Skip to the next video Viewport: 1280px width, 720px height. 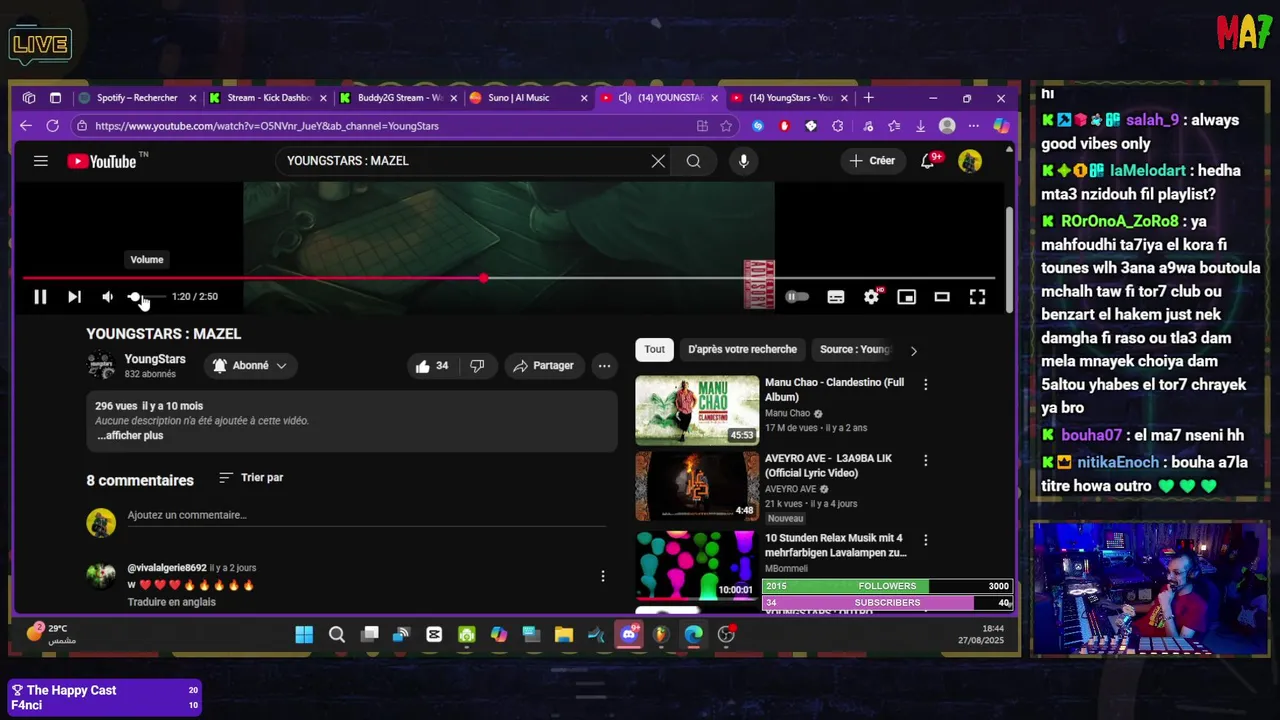point(74,297)
